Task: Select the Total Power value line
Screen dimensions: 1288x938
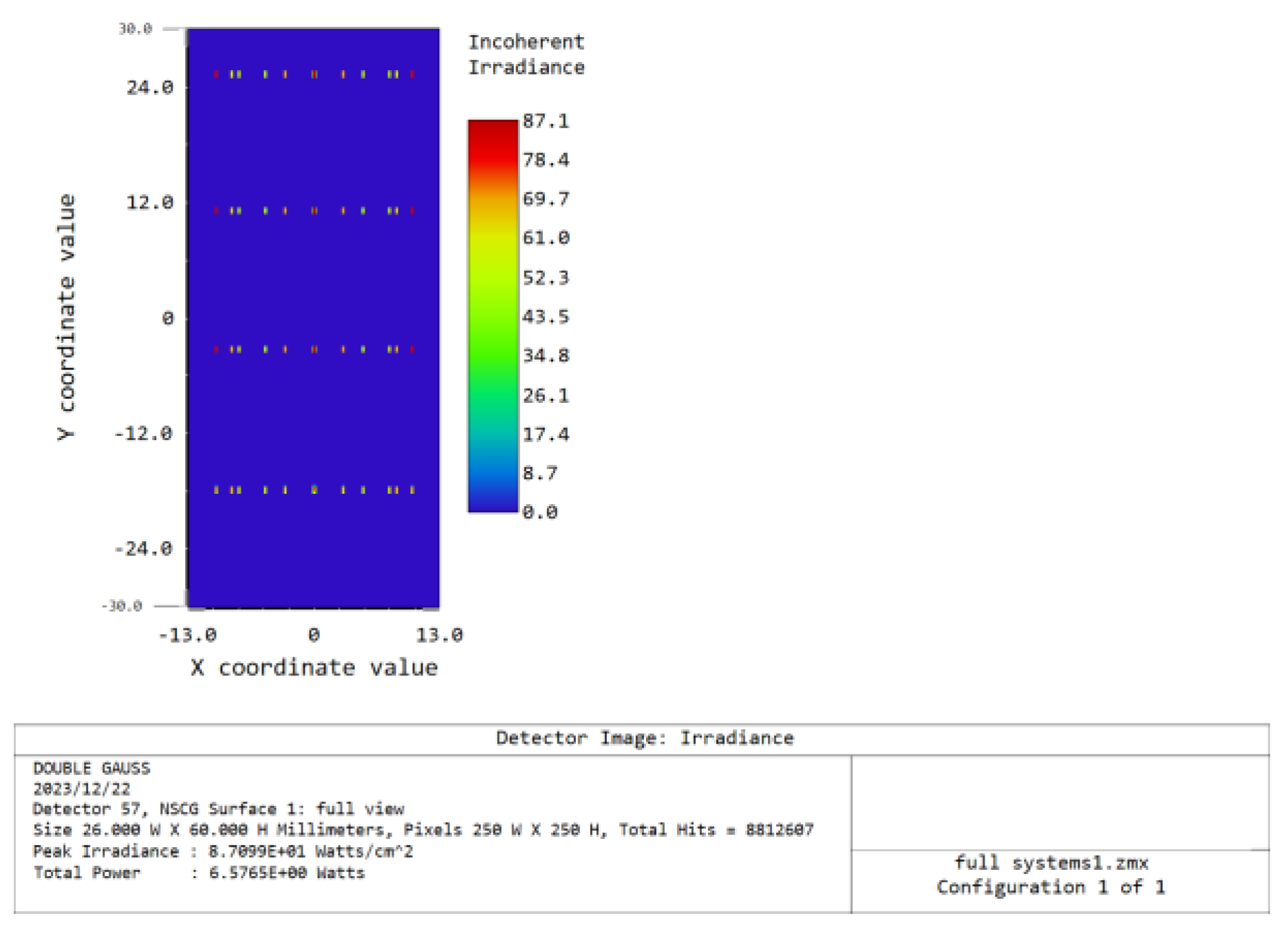Action: pyautogui.click(x=200, y=873)
